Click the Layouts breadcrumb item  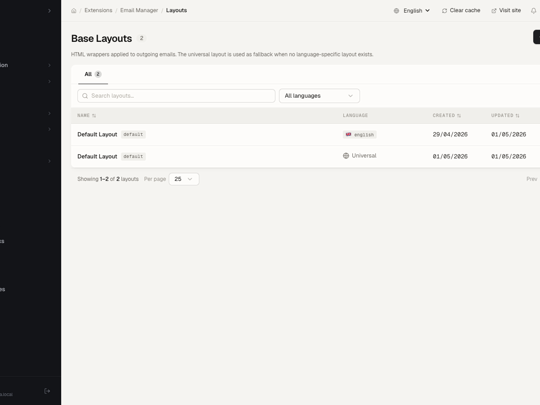(x=176, y=10)
